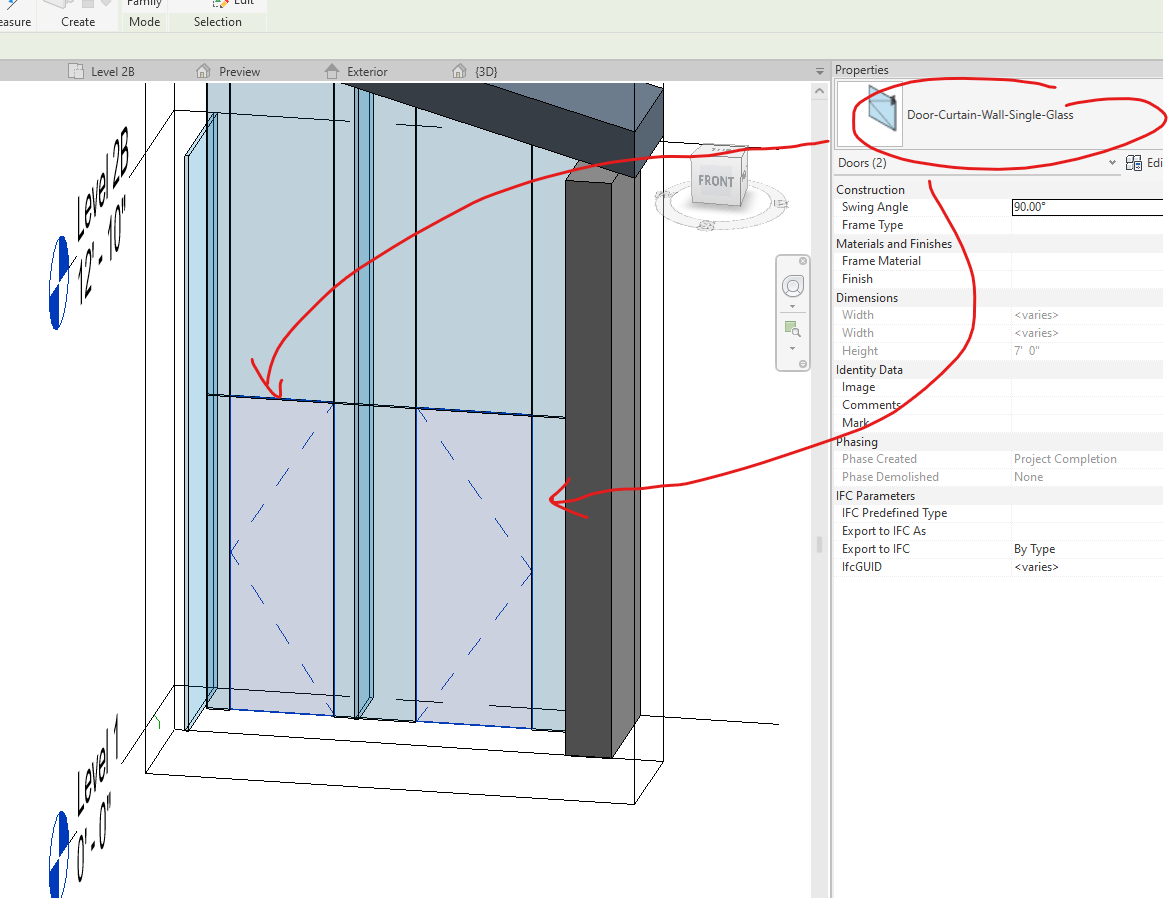
Task: Click the viewport scrollbar up arrow
Action: [x=818, y=89]
